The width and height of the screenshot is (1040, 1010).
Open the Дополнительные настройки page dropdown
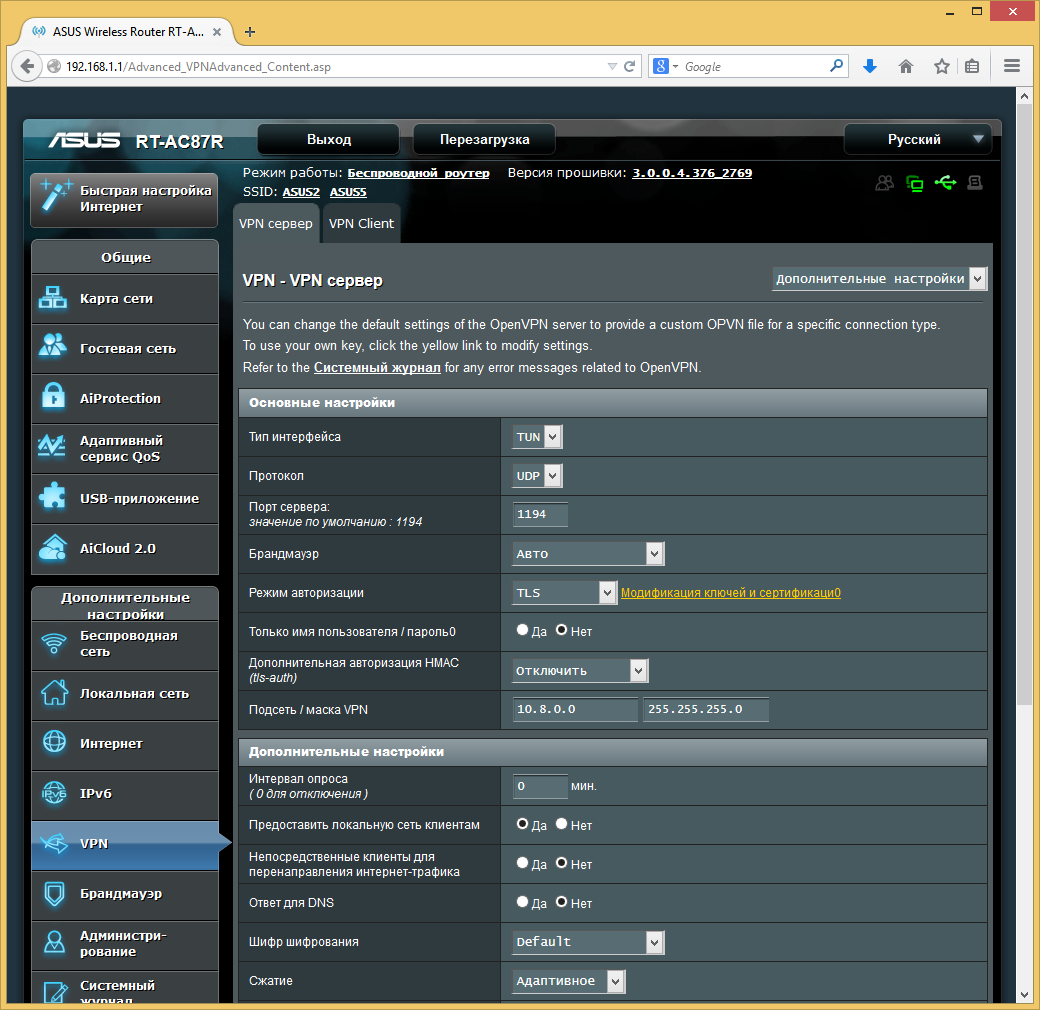879,279
